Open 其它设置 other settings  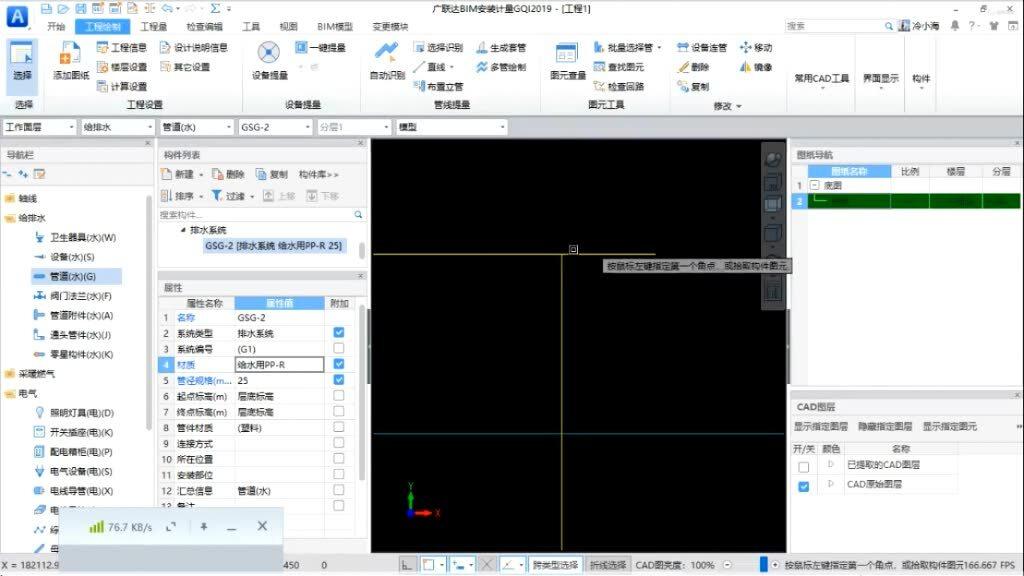pos(185,67)
